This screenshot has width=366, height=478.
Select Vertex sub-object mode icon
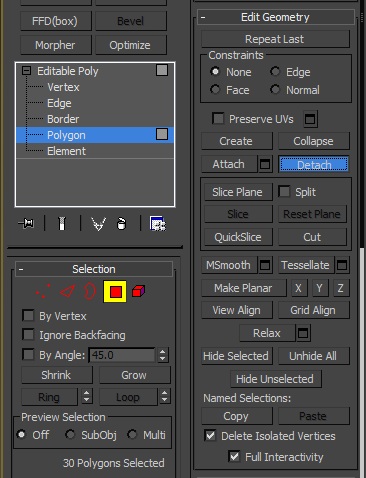(43, 291)
